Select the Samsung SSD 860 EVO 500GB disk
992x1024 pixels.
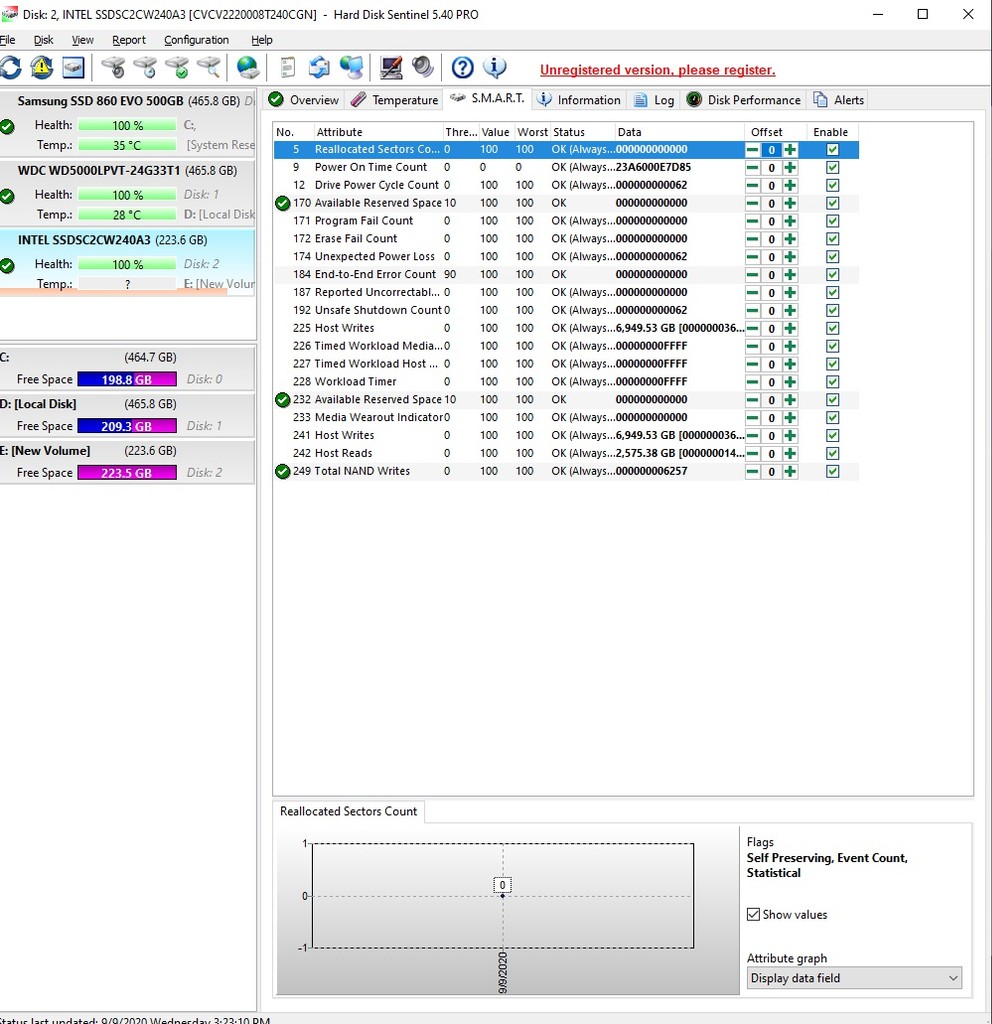tap(127, 124)
